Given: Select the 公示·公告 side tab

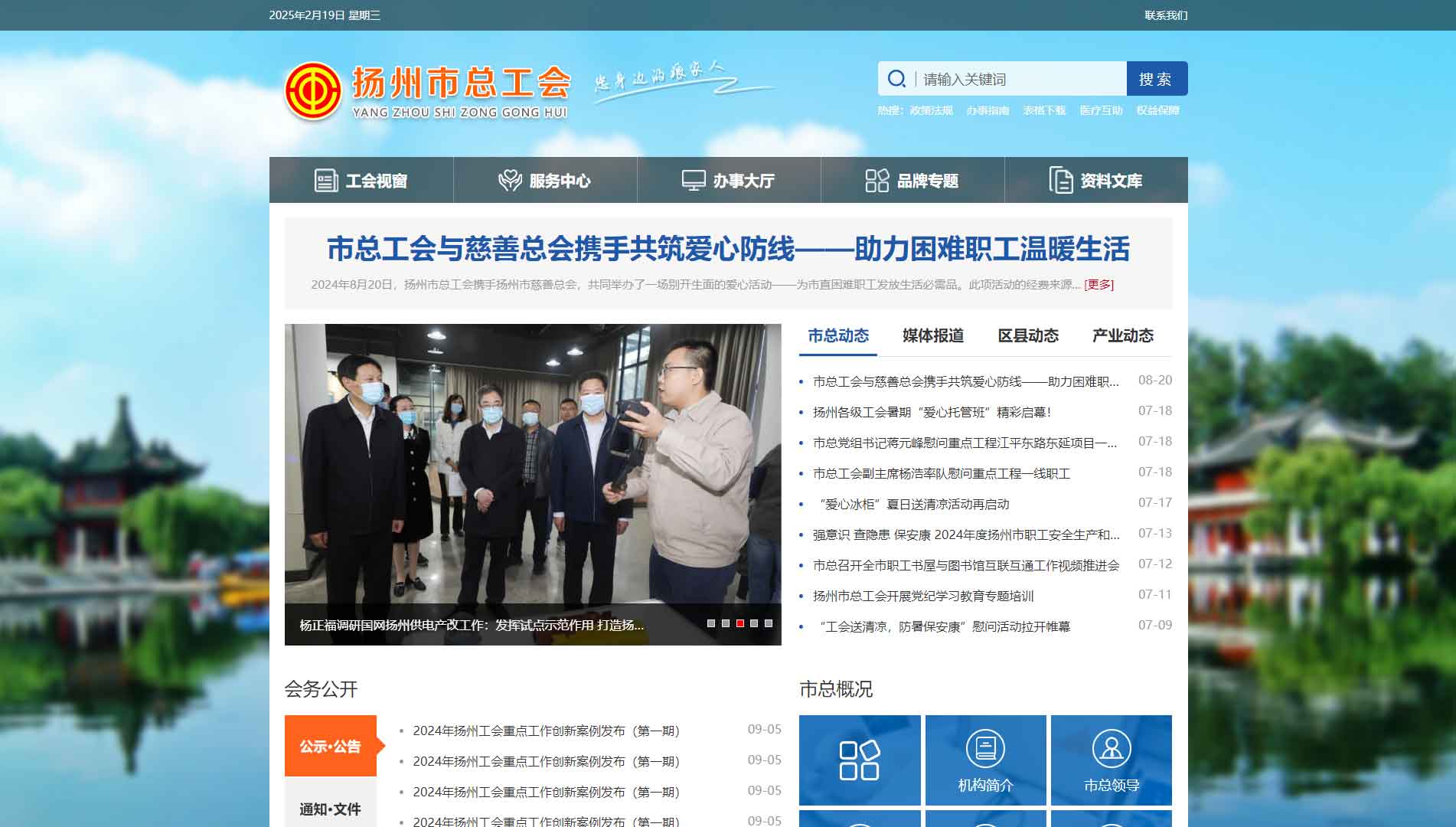Looking at the screenshot, I should coord(331,746).
